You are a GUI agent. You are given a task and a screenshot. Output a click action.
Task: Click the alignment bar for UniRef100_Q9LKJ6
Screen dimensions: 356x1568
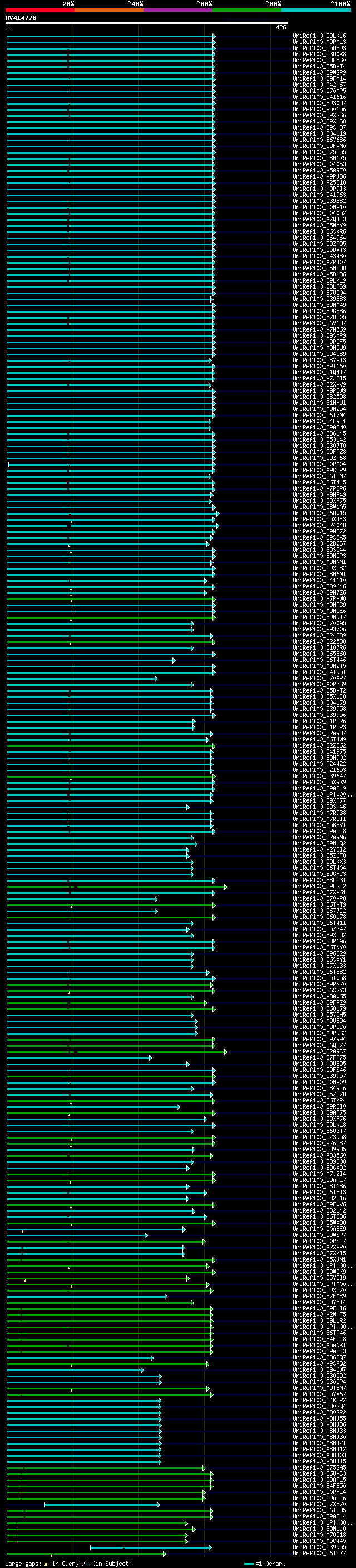(x=111, y=36)
